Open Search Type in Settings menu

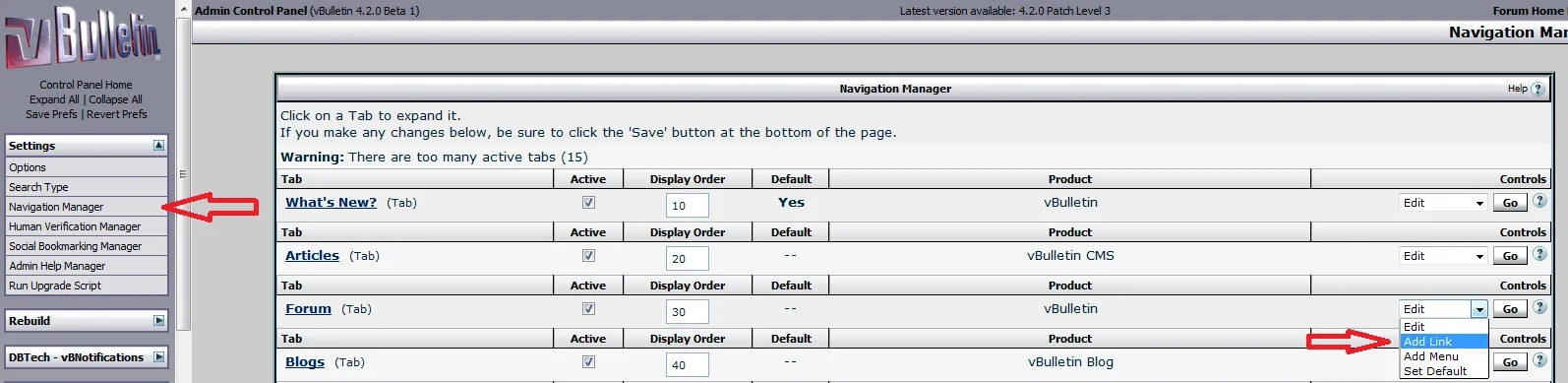87,187
